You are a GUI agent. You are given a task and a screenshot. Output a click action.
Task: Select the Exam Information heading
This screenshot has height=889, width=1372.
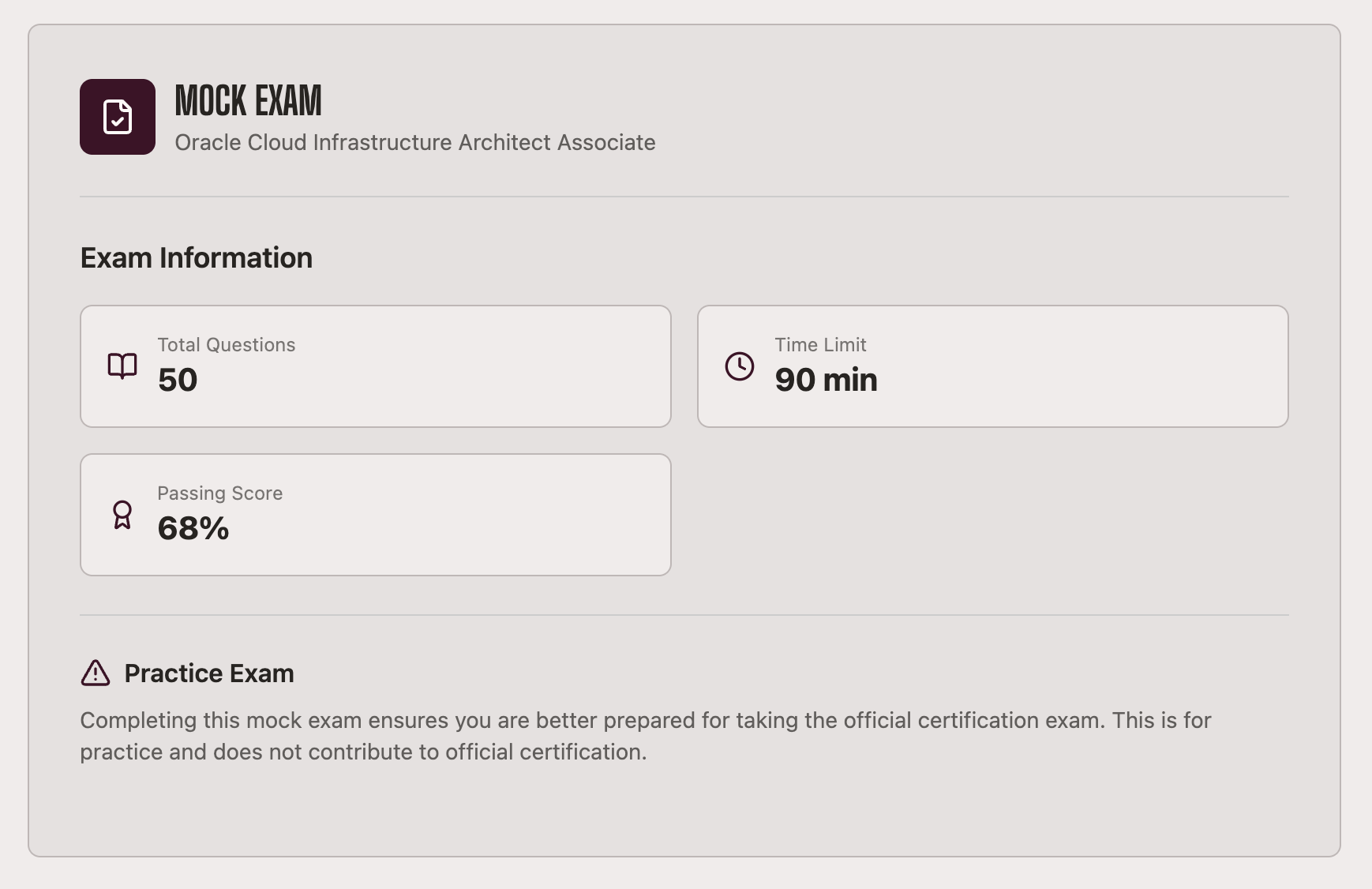tap(196, 257)
